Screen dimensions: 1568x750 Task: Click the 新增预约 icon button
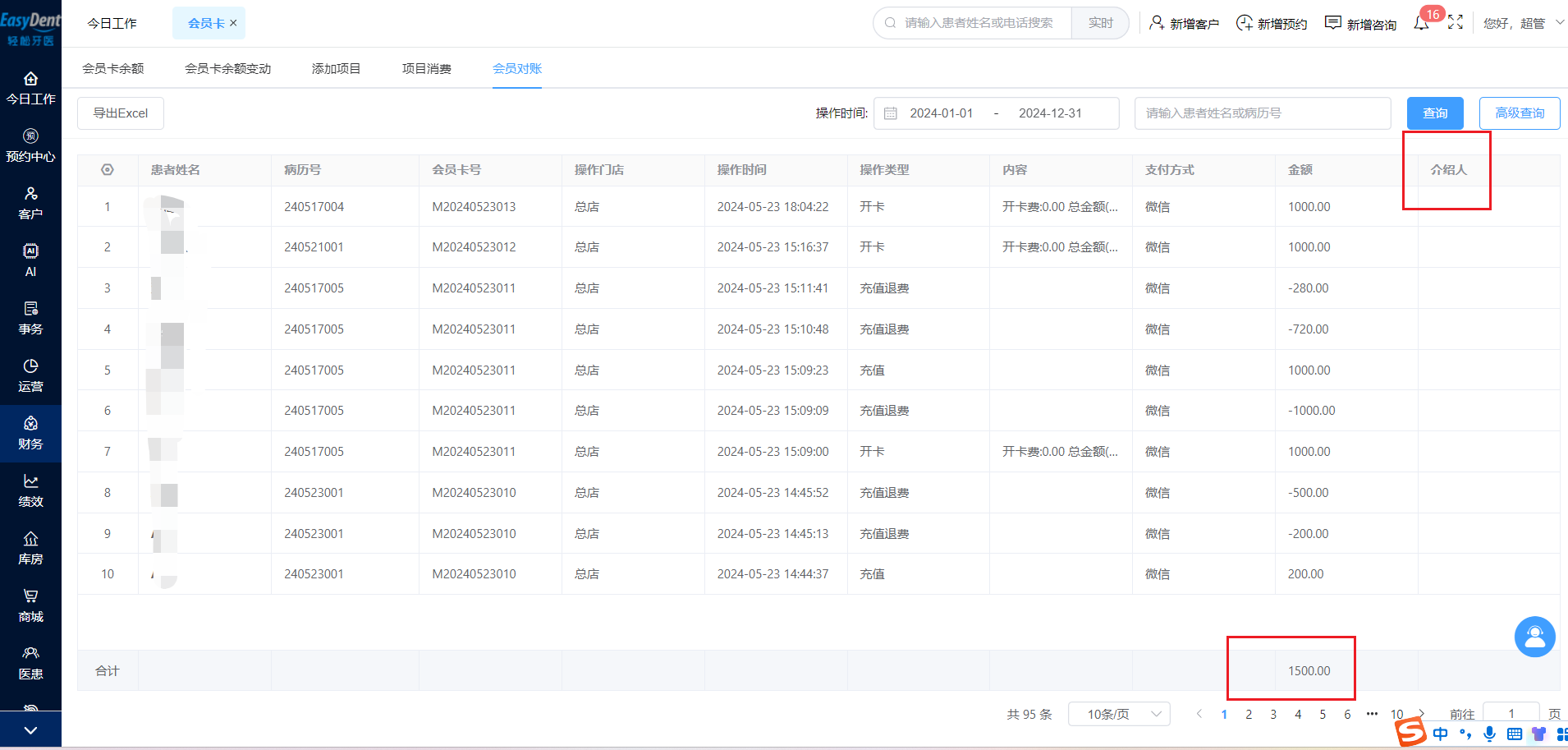(x=1272, y=23)
